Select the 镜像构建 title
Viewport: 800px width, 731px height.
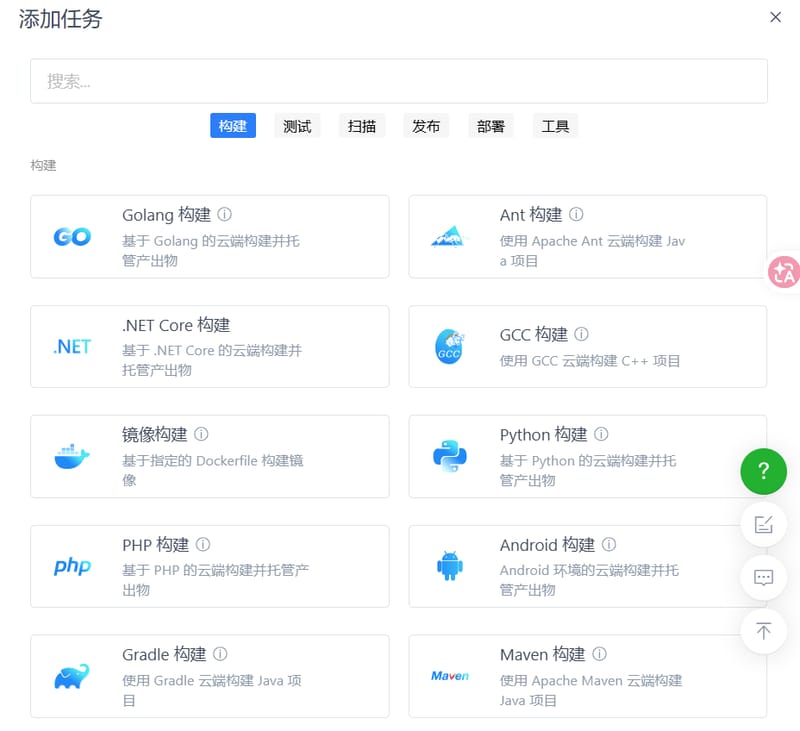[x=155, y=435]
